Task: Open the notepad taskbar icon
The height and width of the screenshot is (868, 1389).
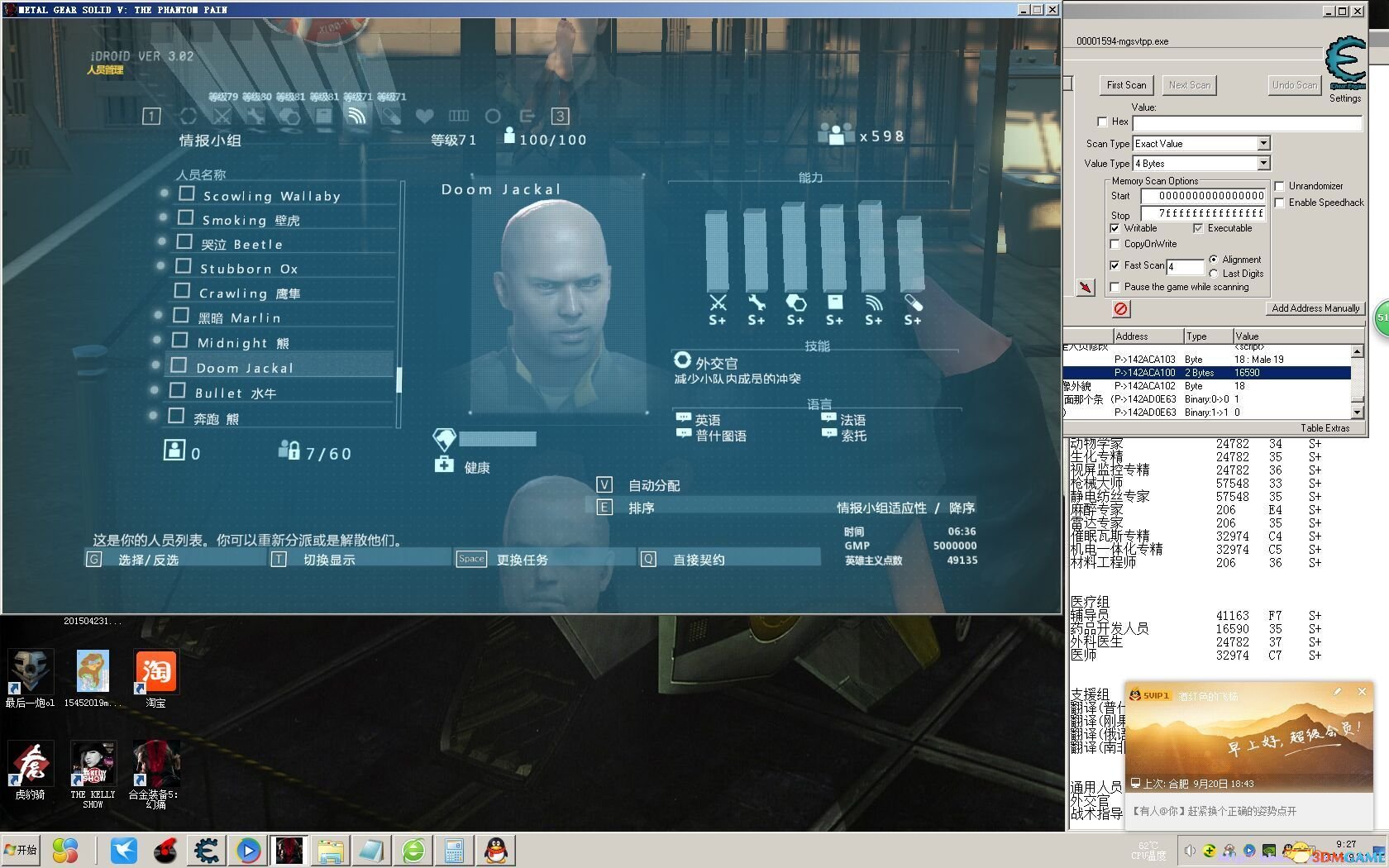Action: (371, 851)
